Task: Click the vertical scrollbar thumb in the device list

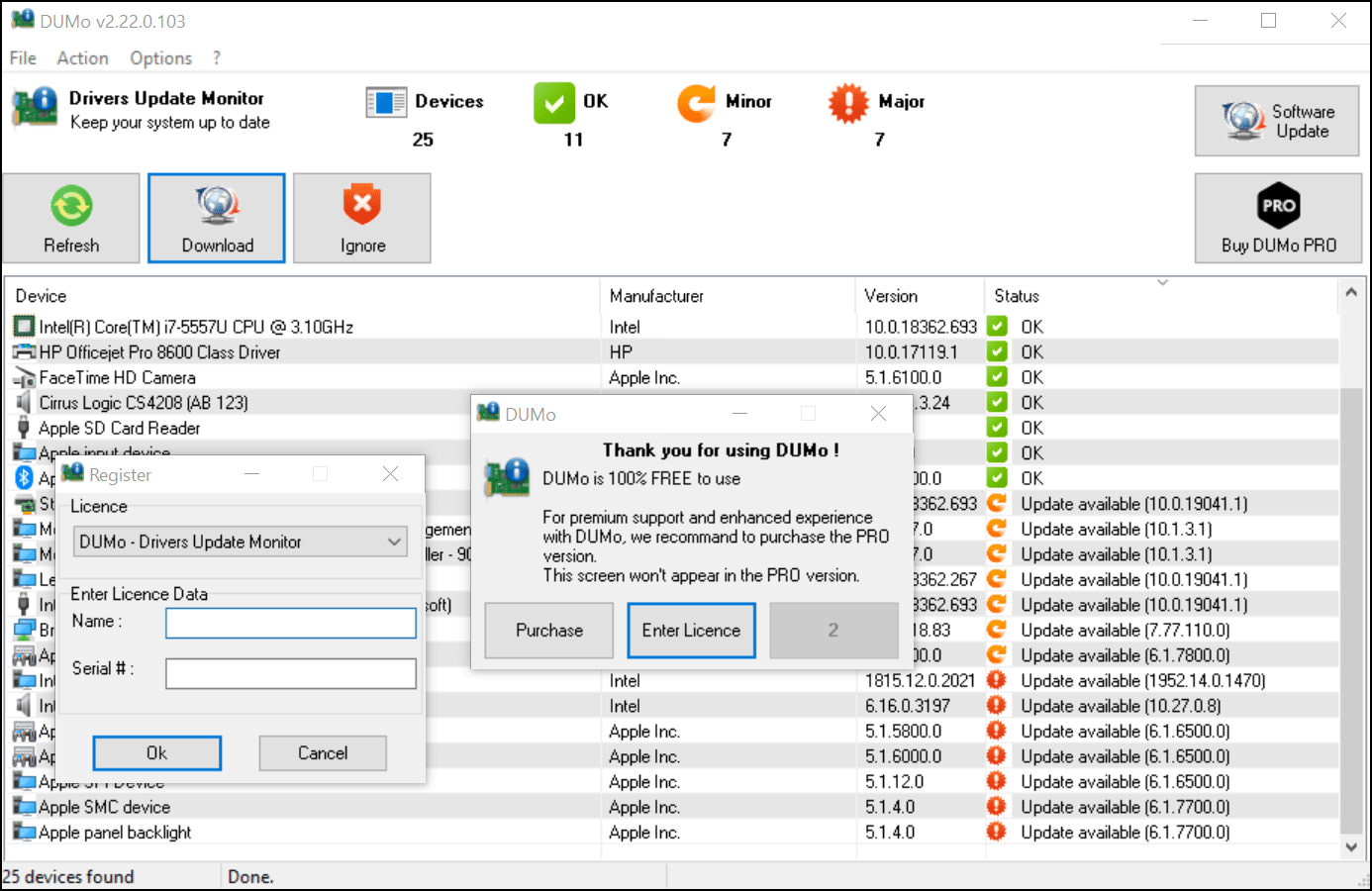Action: [x=1351, y=609]
